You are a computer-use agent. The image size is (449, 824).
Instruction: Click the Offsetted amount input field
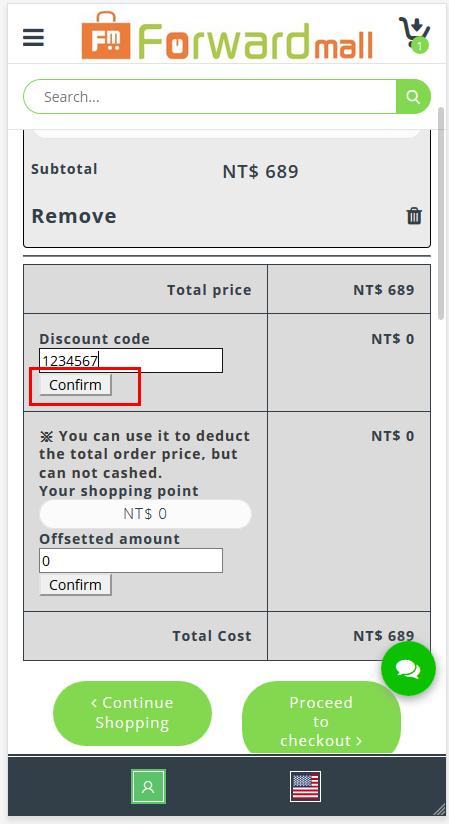131,561
